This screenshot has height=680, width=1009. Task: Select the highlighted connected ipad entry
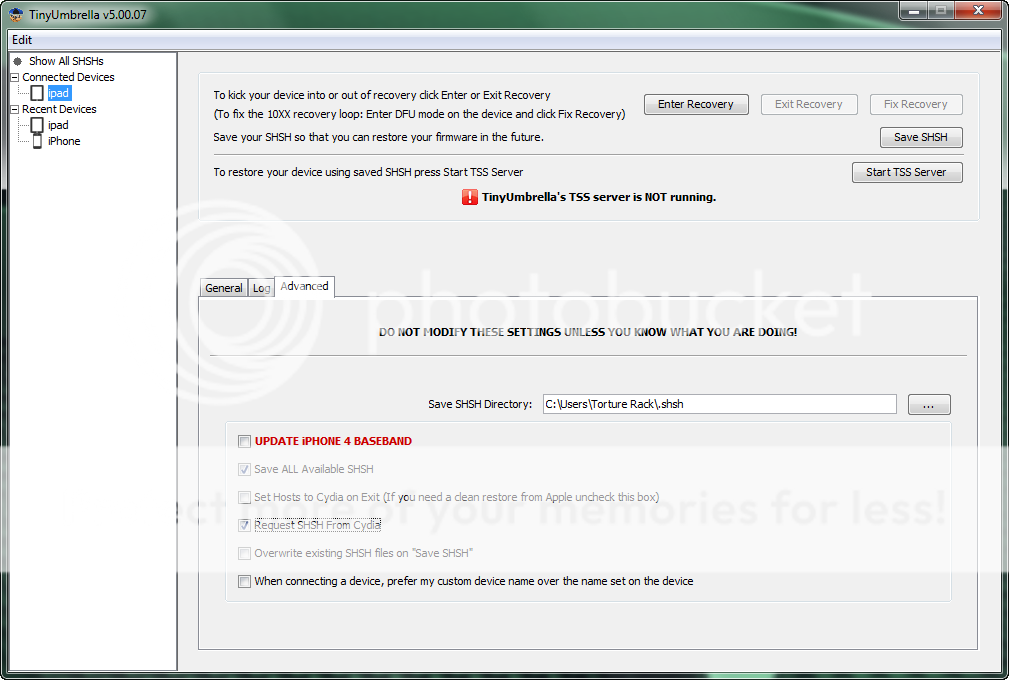pyautogui.click(x=59, y=93)
